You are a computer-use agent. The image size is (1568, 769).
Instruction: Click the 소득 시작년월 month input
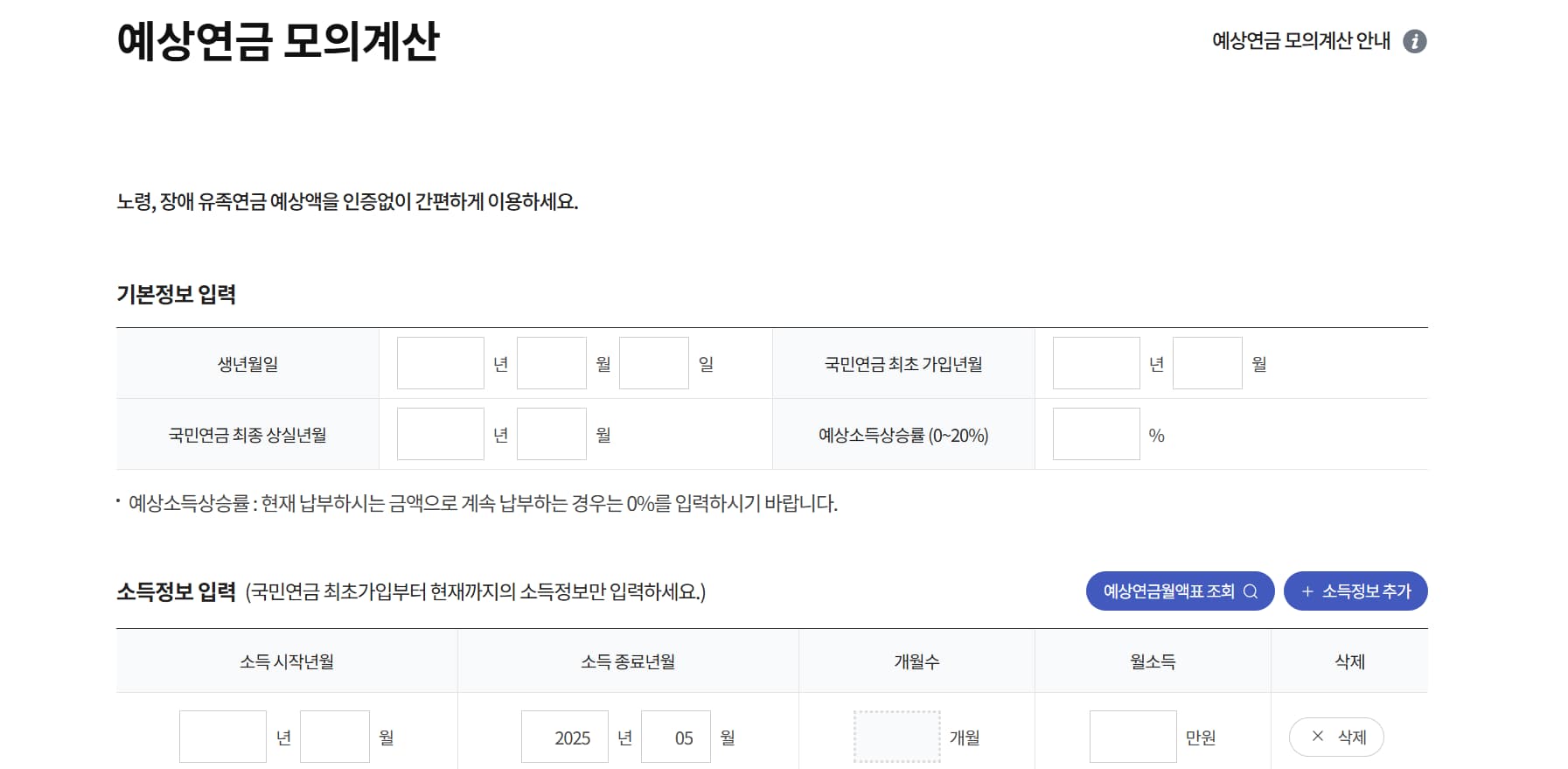335,737
